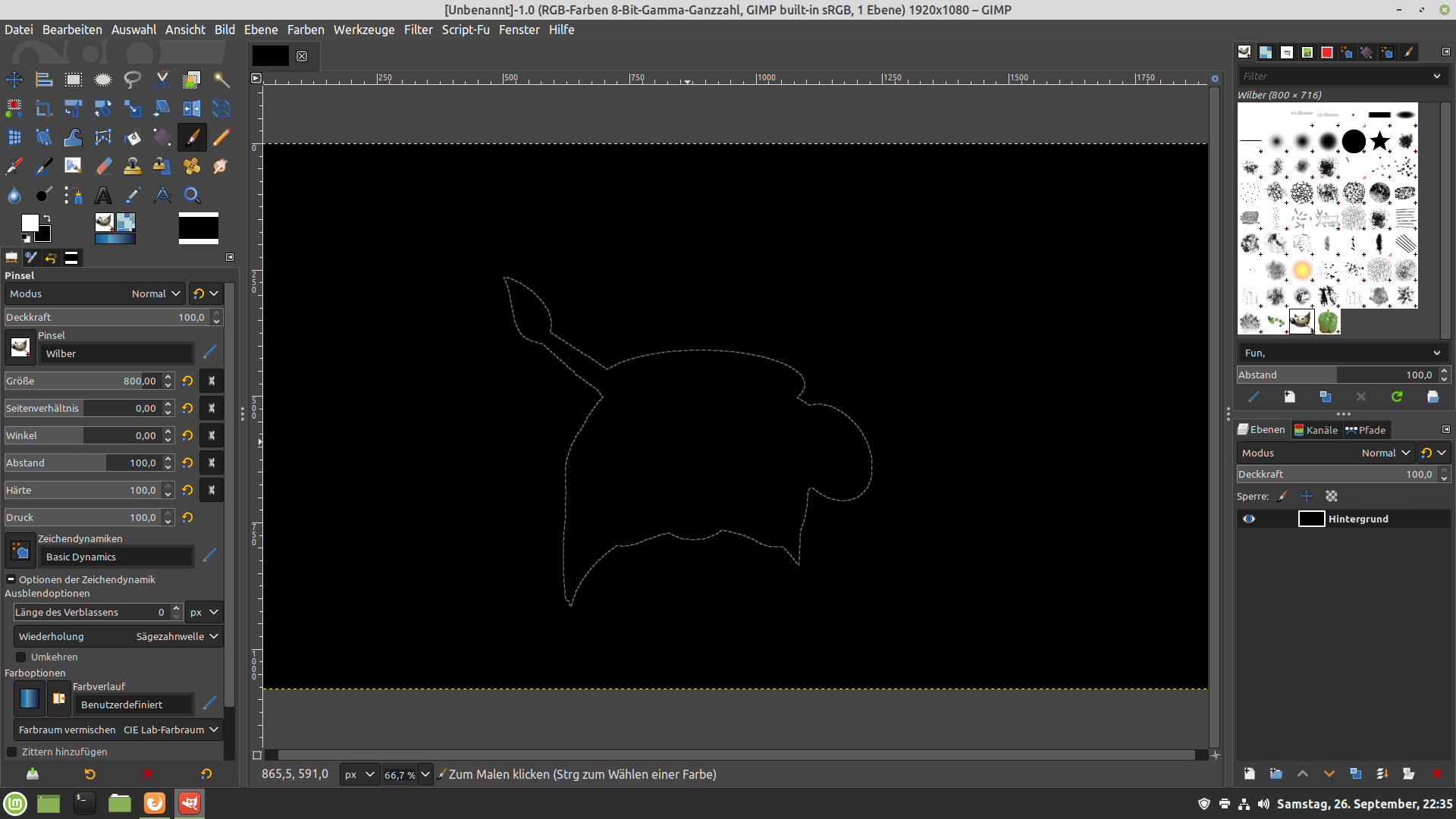Open the brush Modus Normal dropdown
The width and height of the screenshot is (1456, 819).
point(95,293)
